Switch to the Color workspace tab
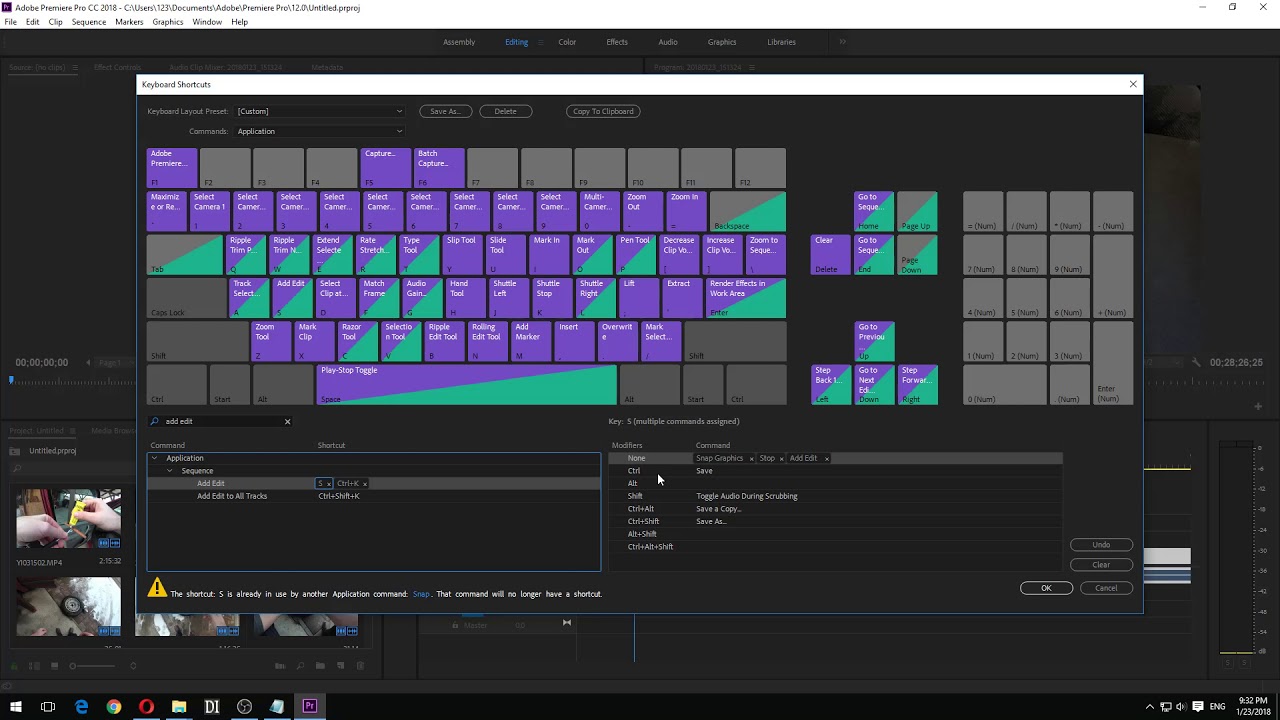1280x720 pixels. pyautogui.click(x=567, y=42)
